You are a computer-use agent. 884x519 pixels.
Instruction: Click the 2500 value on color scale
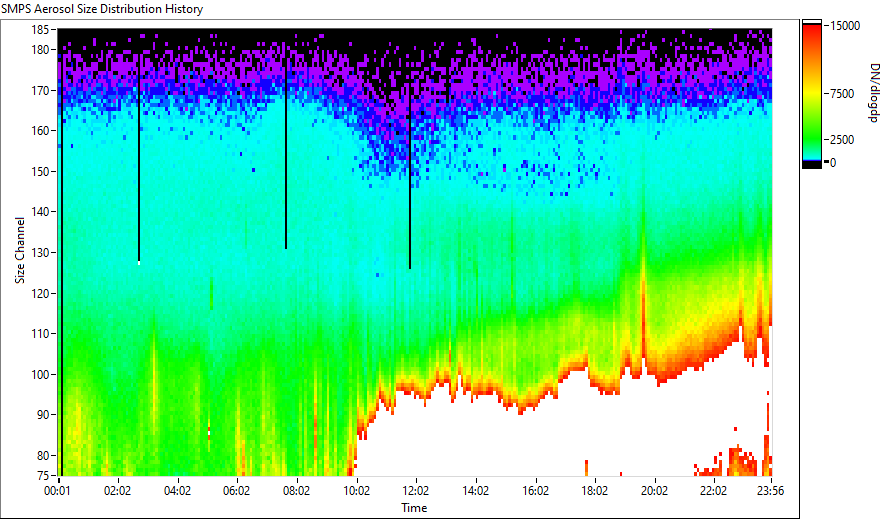(x=842, y=140)
